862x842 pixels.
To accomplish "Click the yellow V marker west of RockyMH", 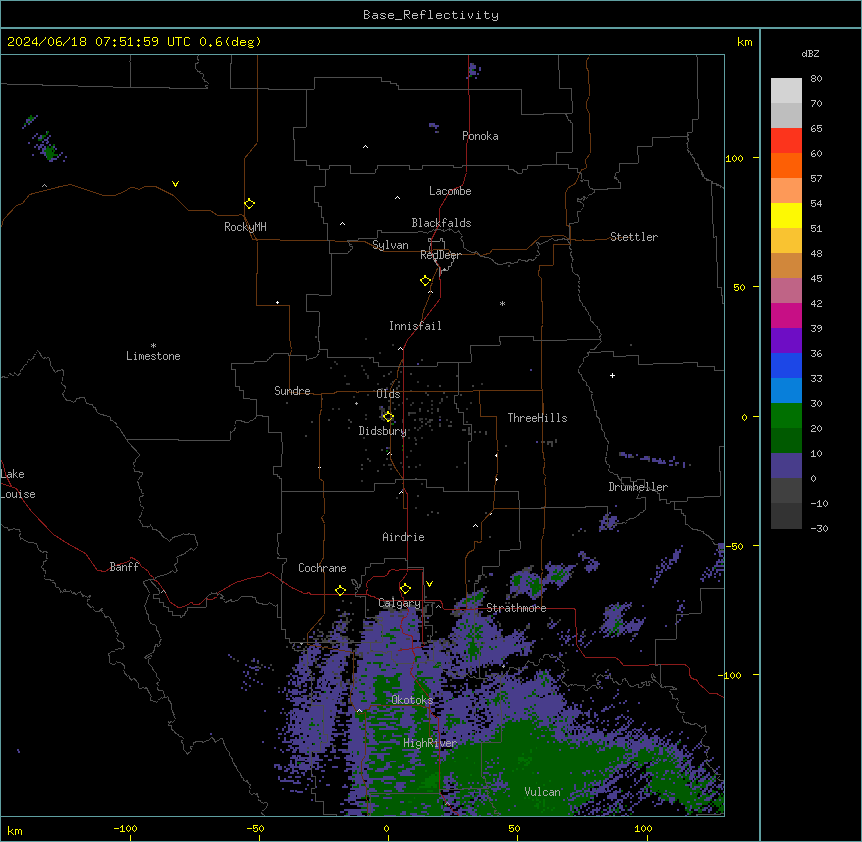I will click(175, 184).
